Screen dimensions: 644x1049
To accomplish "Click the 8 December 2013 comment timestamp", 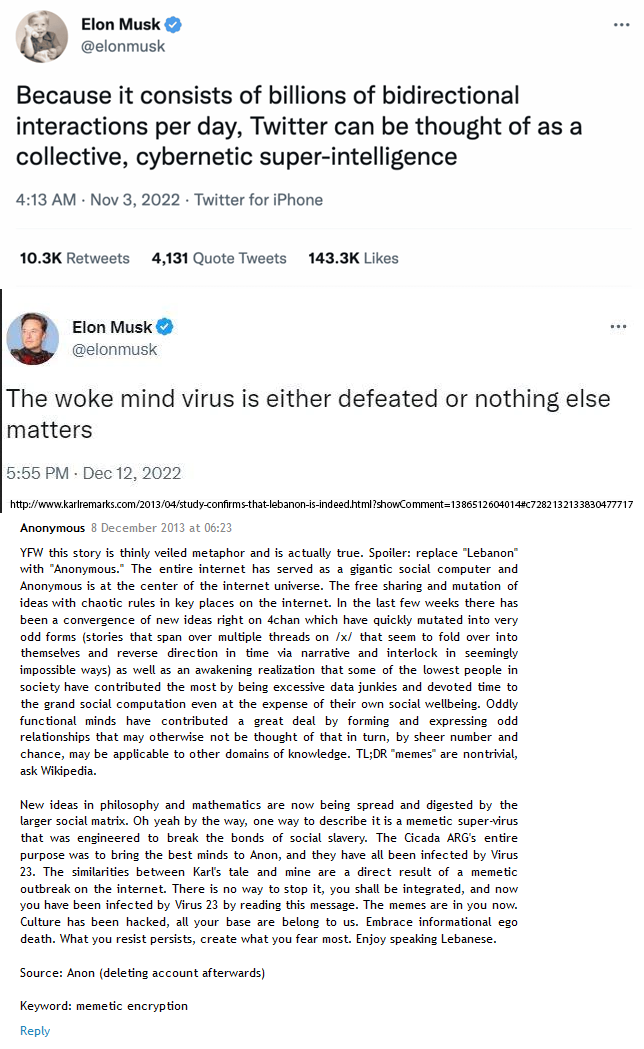I will coord(161,528).
